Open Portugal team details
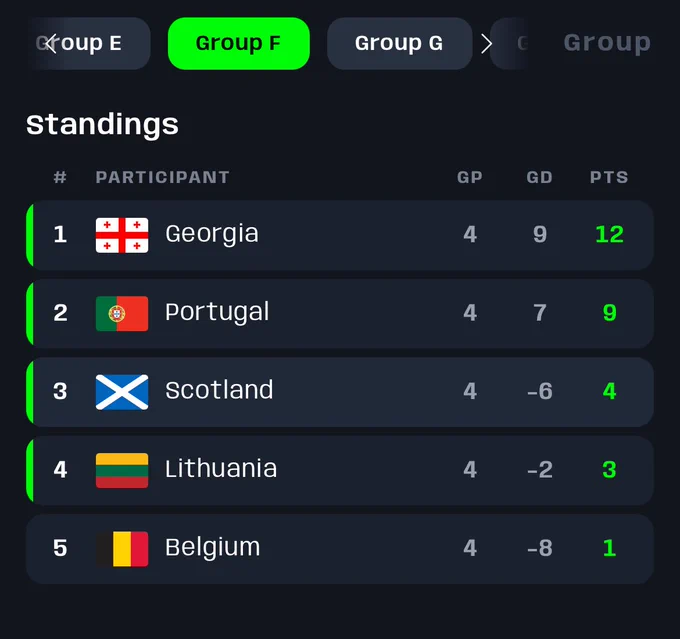Image resolution: width=680 pixels, height=639 pixels. point(217,312)
